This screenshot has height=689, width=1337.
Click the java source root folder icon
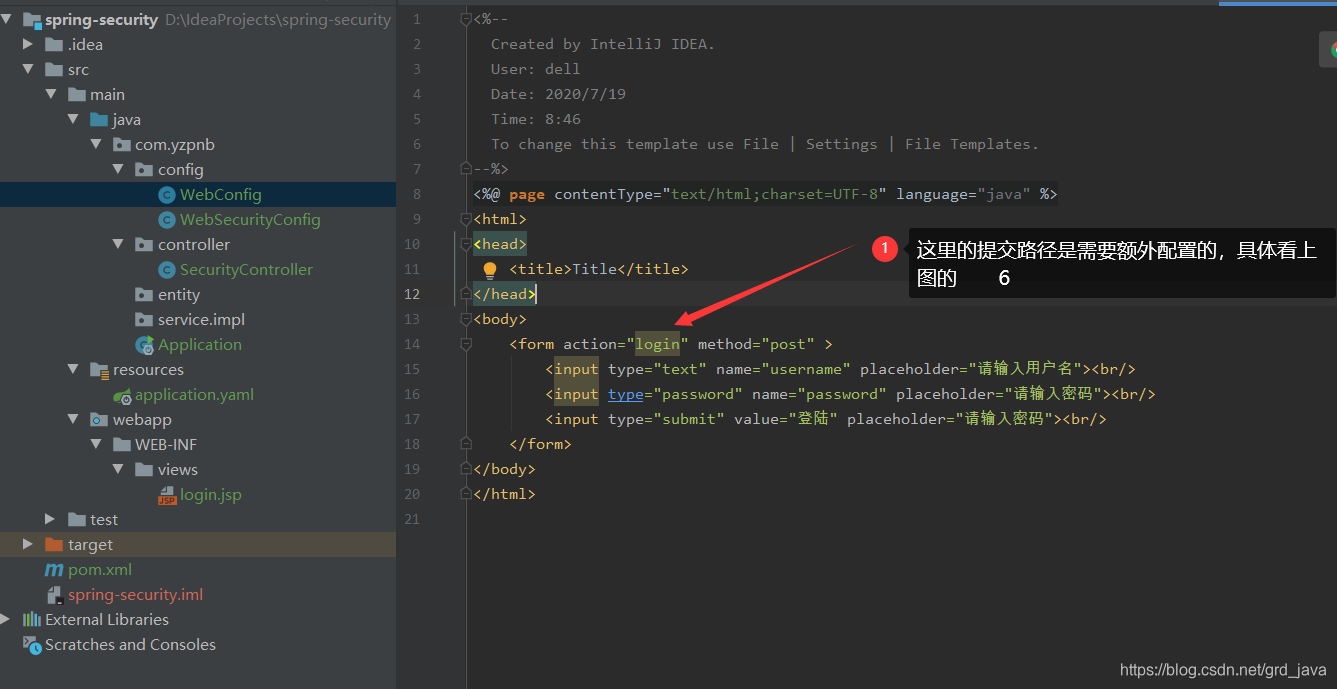99,119
